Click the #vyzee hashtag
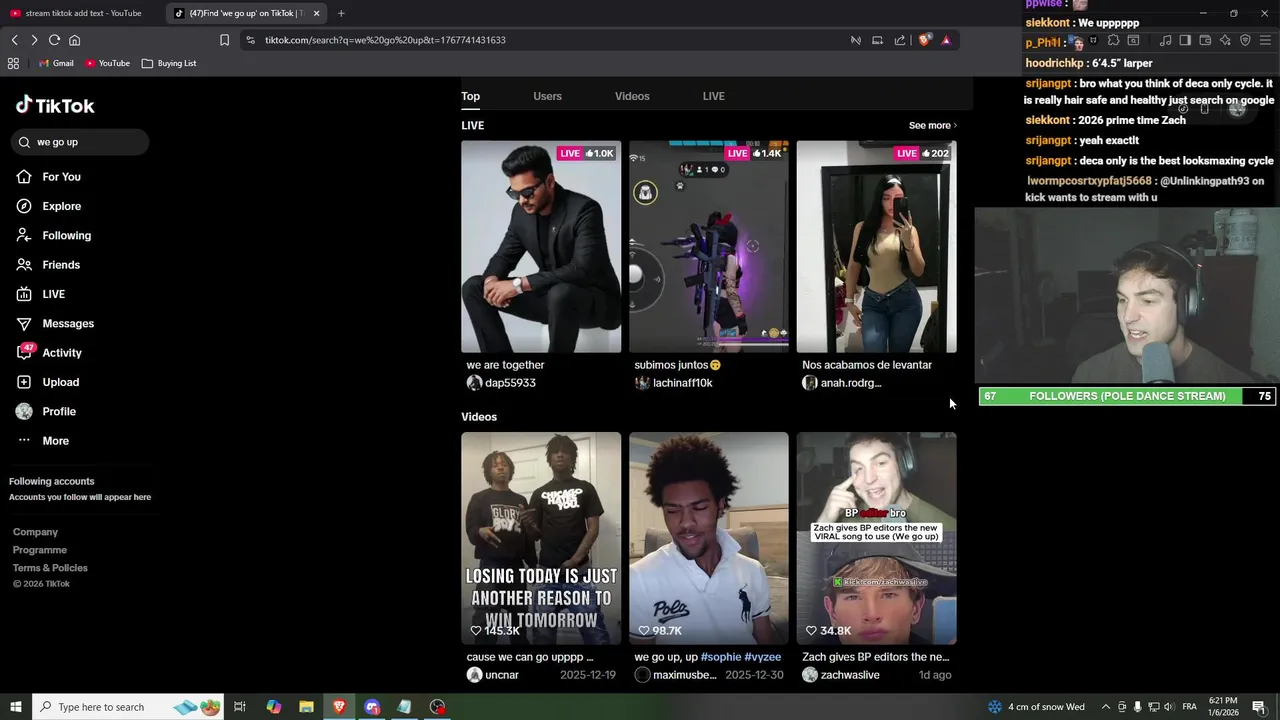 (x=762, y=657)
